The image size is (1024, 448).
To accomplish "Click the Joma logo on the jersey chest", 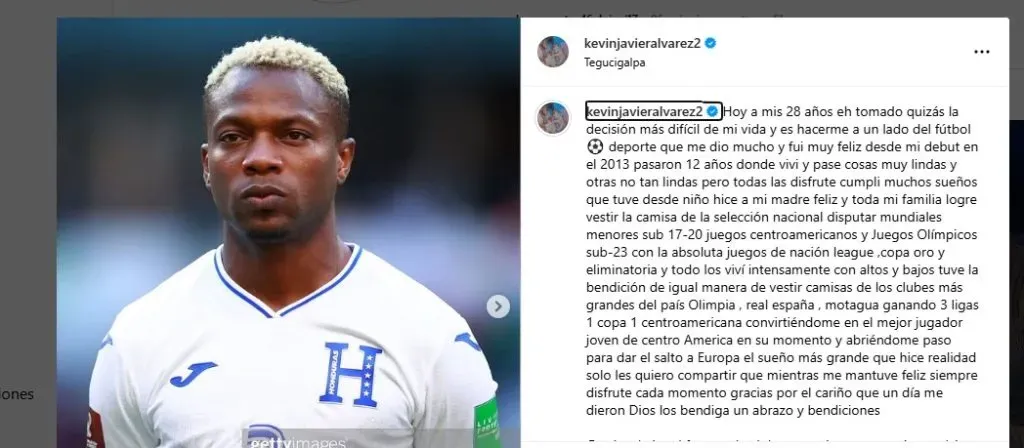I will coord(192,374).
